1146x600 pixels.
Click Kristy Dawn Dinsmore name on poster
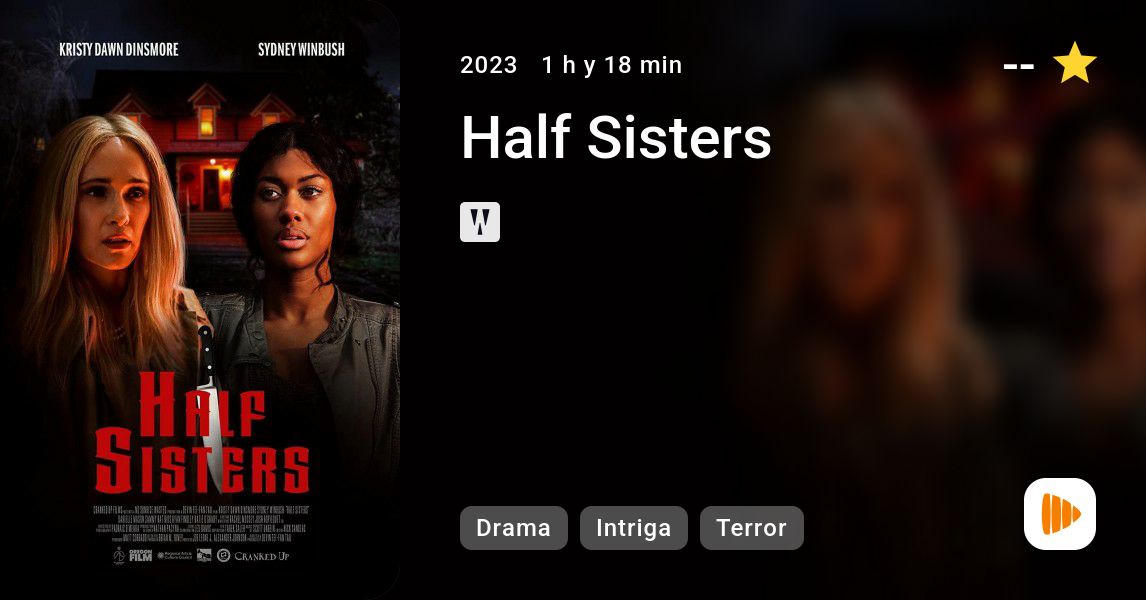[x=118, y=50]
